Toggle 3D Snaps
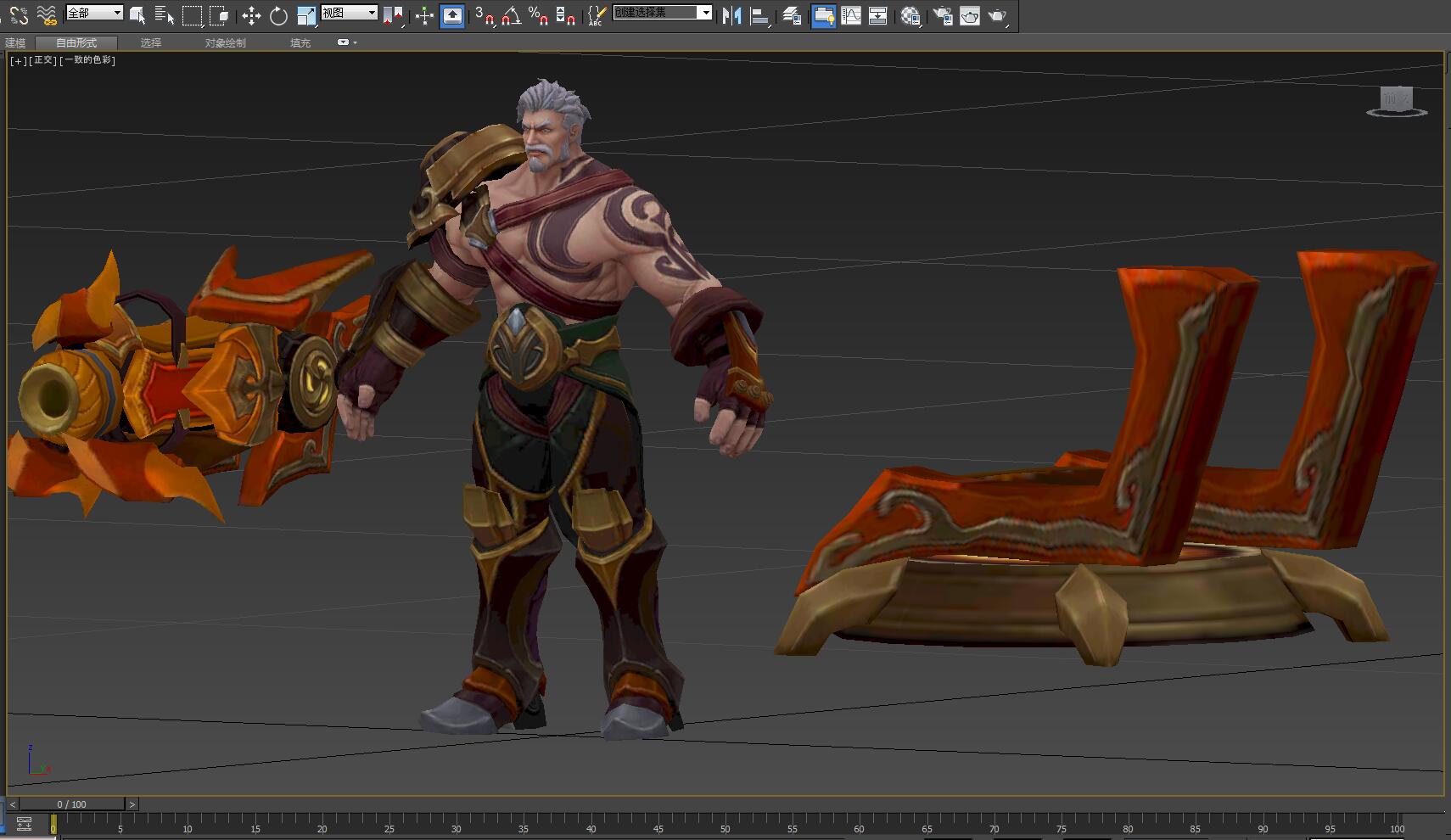This screenshot has height=840, width=1451. (x=485, y=15)
